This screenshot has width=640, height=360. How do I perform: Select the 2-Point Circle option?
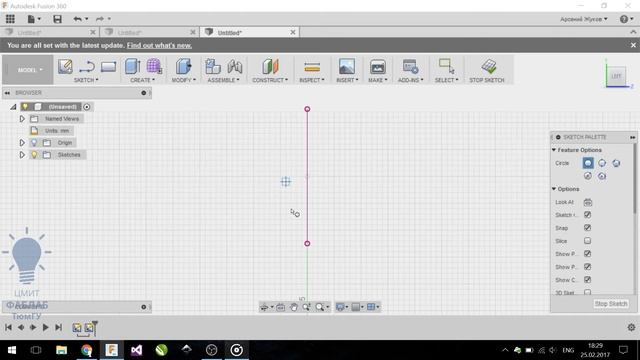coord(602,163)
